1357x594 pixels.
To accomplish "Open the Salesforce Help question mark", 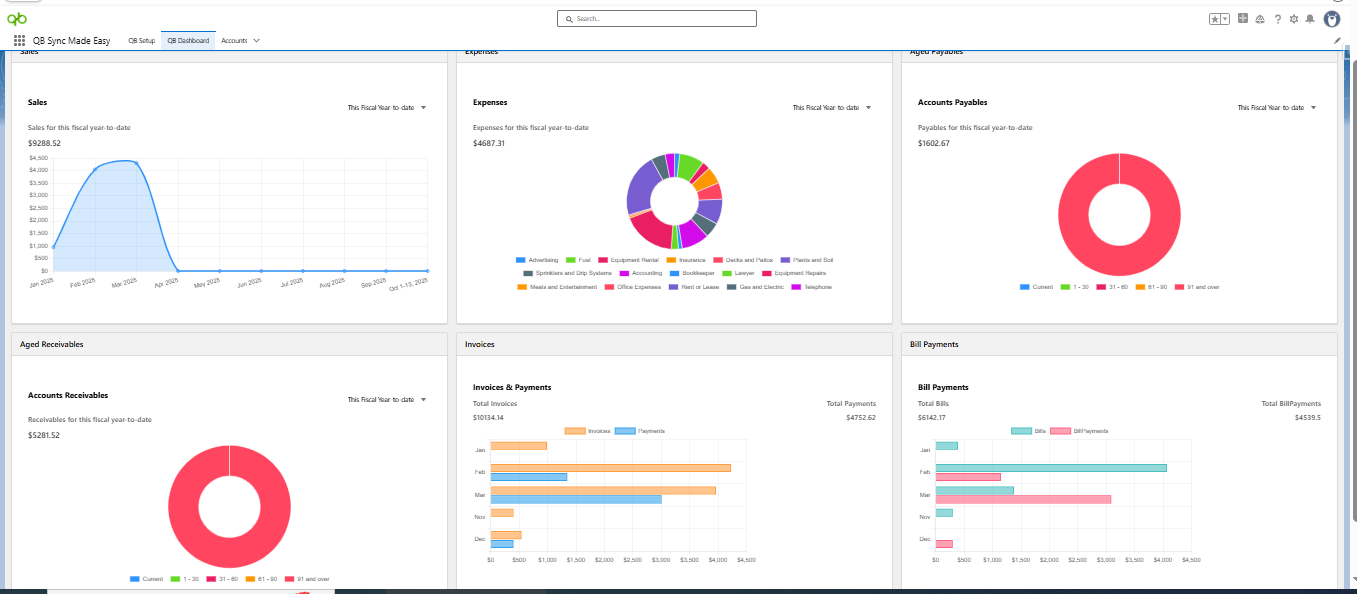I will (x=1277, y=19).
